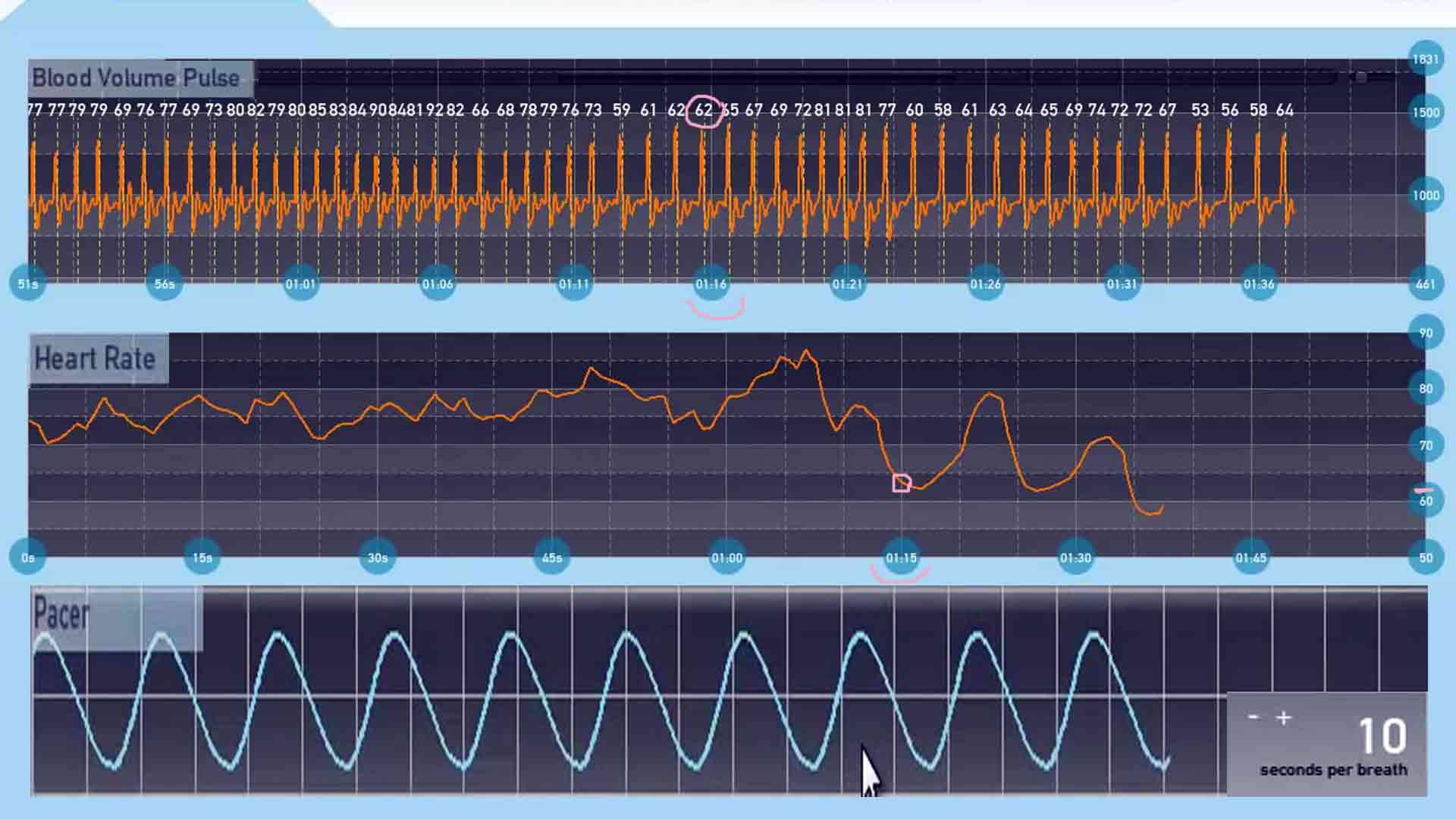Click the minus button in Pacer panel
Image resolution: width=1456 pixels, height=819 pixels.
pos(1253,717)
